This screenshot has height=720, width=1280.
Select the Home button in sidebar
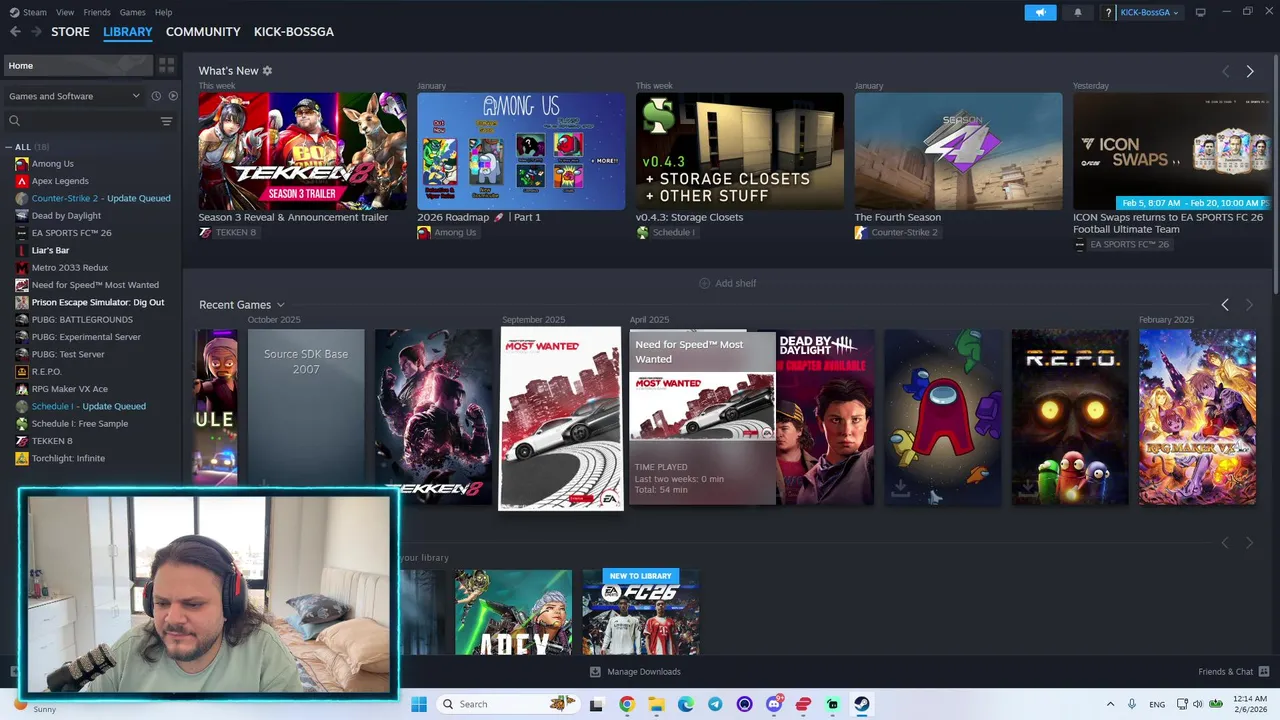coord(78,65)
